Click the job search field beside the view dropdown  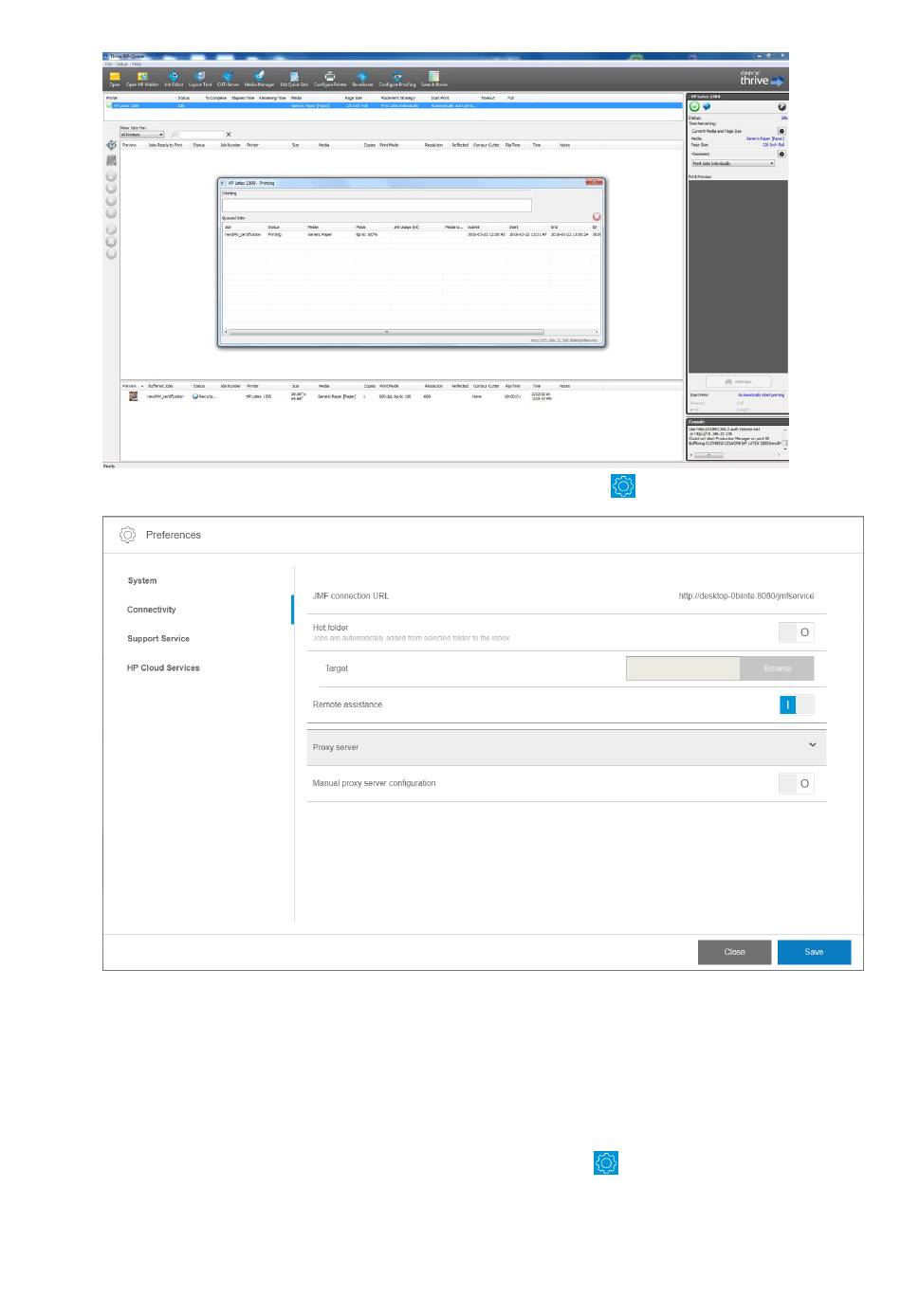click(x=202, y=135)
